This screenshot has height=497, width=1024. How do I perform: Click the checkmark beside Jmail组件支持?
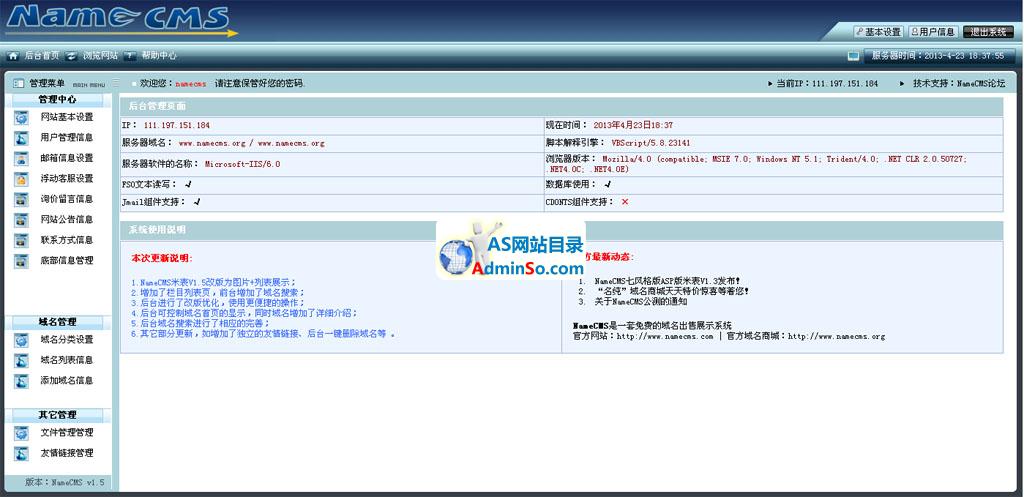[x=197, y=202]
